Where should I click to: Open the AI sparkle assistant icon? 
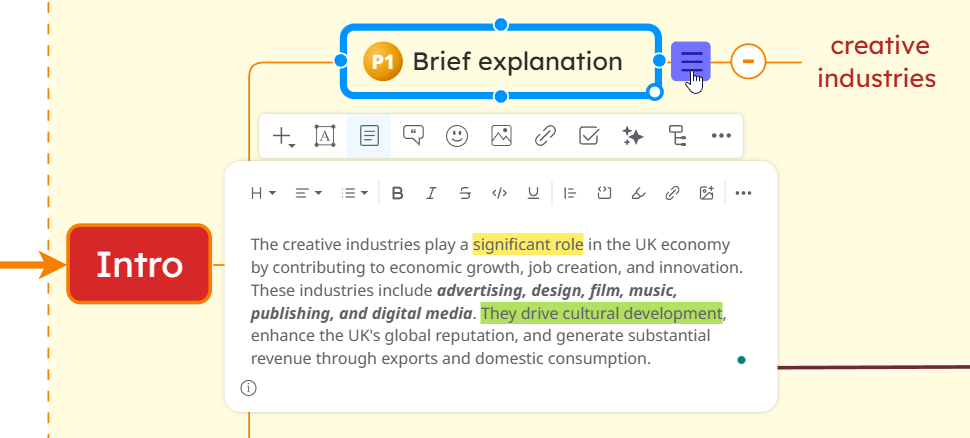(633, 135)
